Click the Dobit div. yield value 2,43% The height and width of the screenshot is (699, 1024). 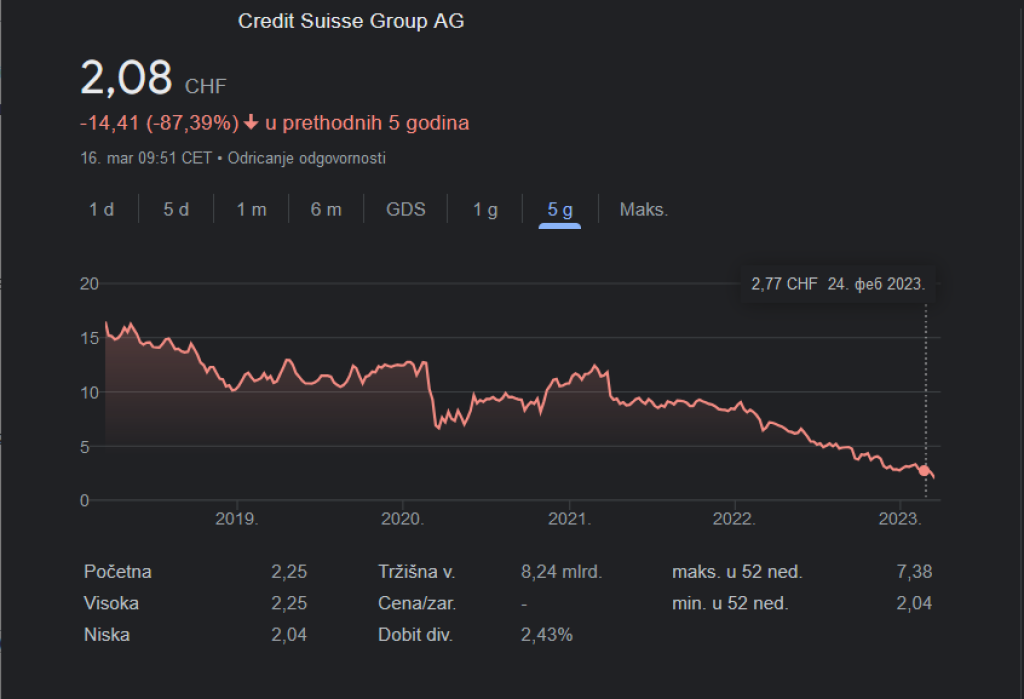pyautogui.click(x=546, y=634)
